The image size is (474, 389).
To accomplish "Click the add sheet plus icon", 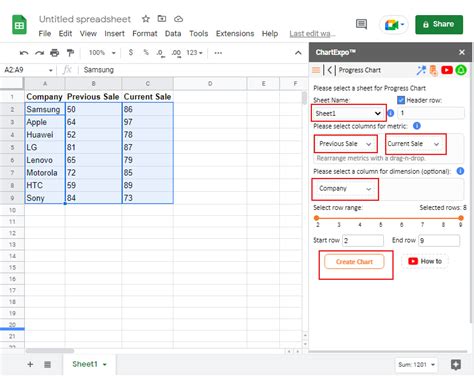I will click(30, 364).
